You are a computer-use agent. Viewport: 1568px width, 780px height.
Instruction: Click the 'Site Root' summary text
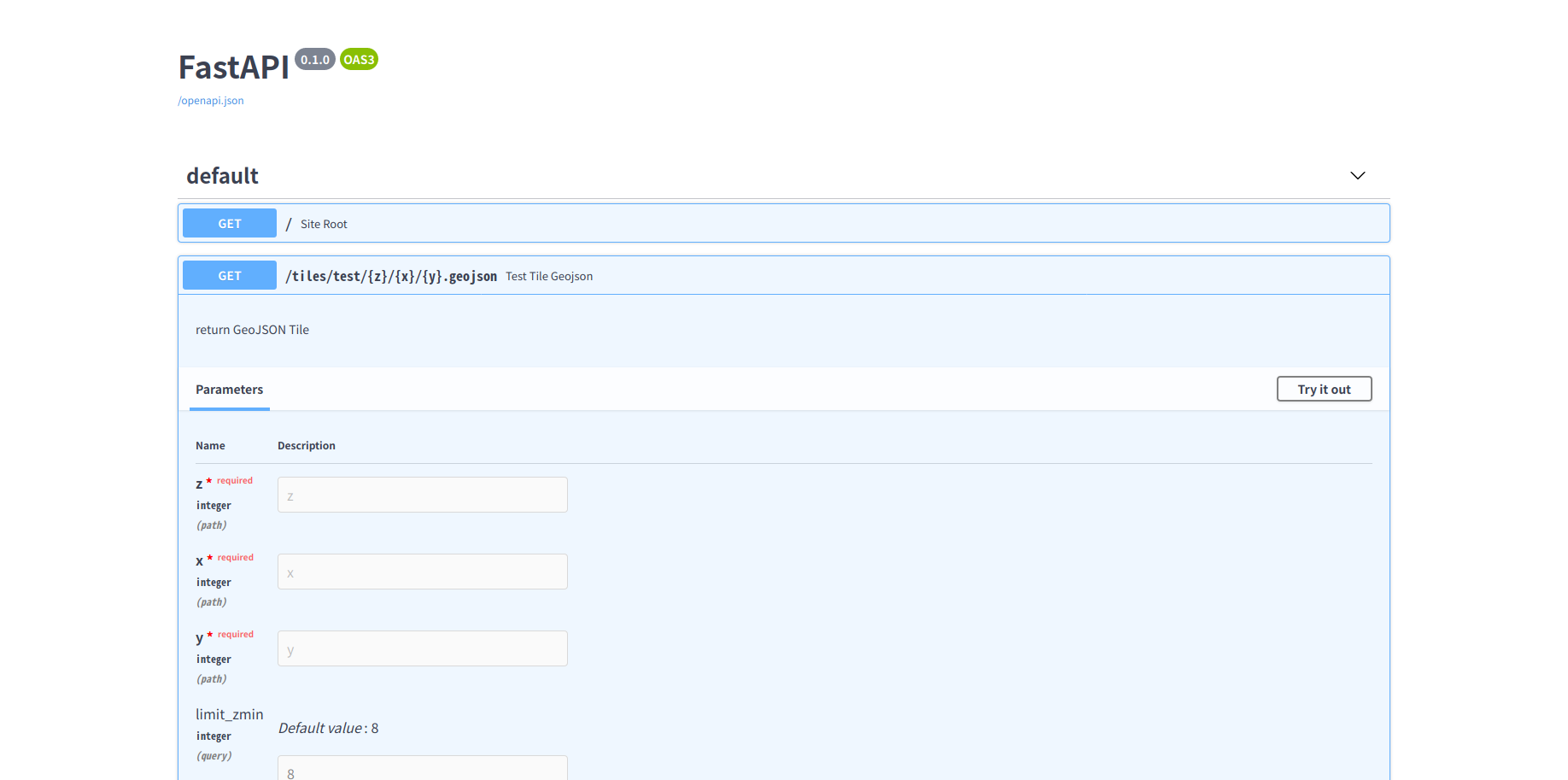[324, 224]
